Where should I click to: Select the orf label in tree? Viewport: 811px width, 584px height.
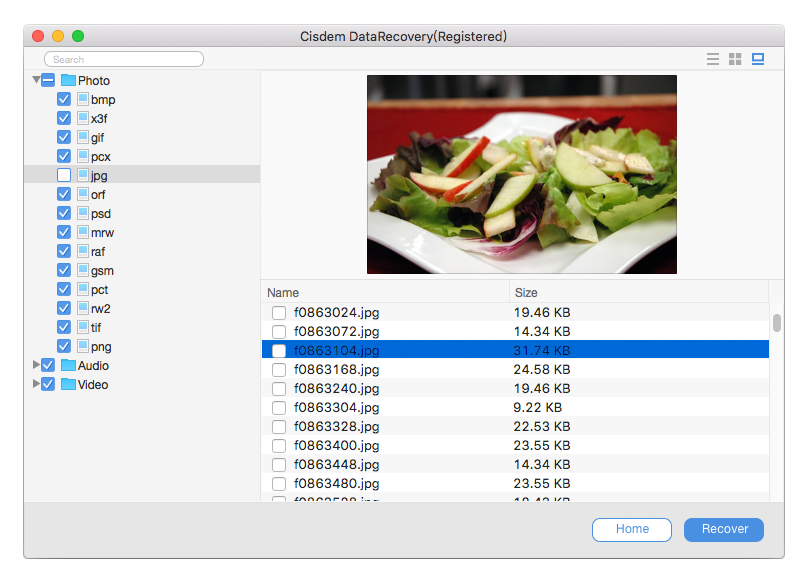98,194
